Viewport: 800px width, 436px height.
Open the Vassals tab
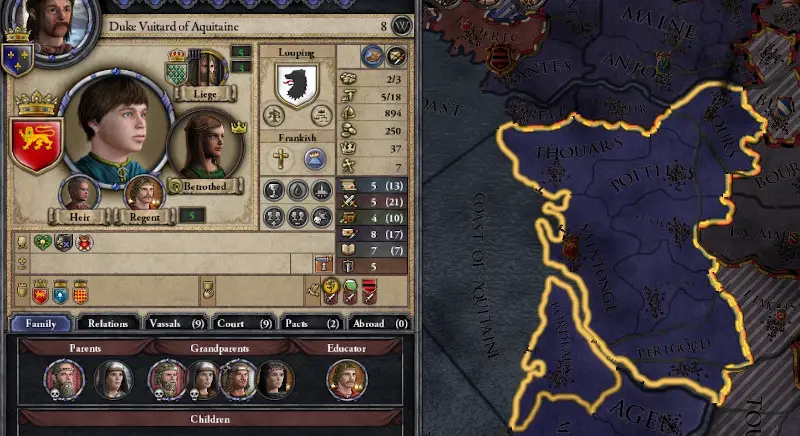point(175,323)
